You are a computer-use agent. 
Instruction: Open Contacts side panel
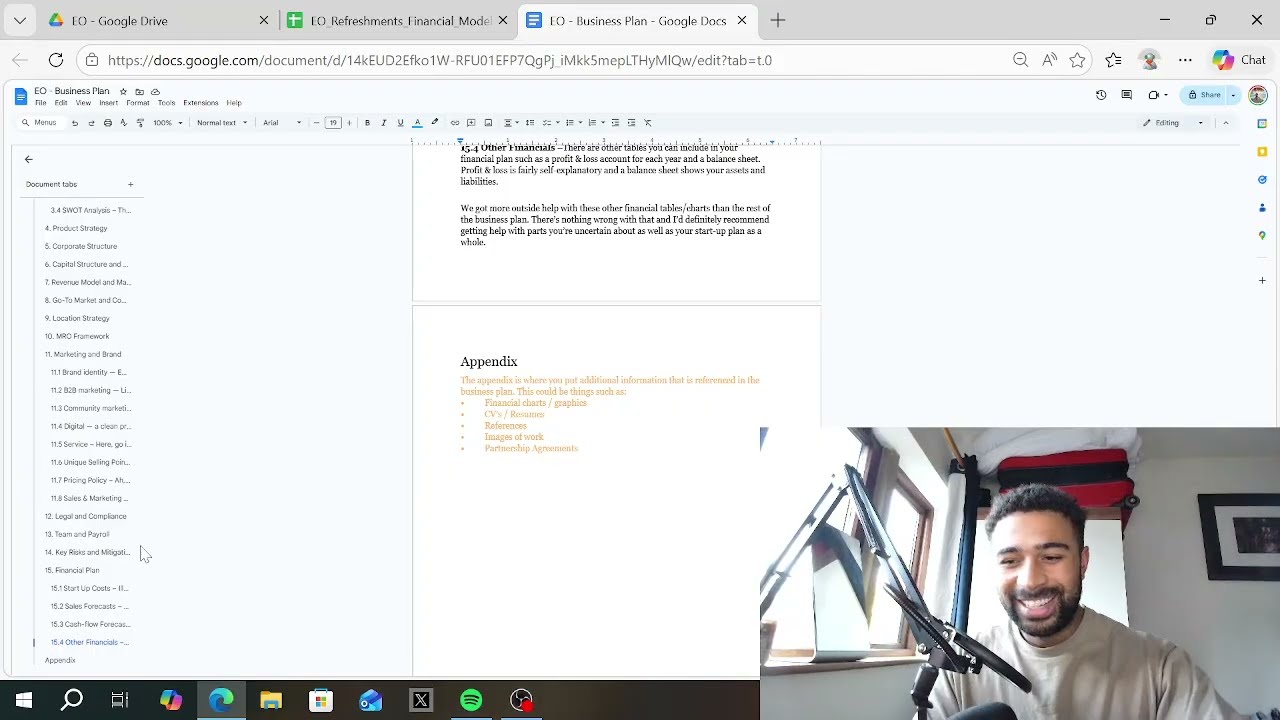(x=1262, y=208)
